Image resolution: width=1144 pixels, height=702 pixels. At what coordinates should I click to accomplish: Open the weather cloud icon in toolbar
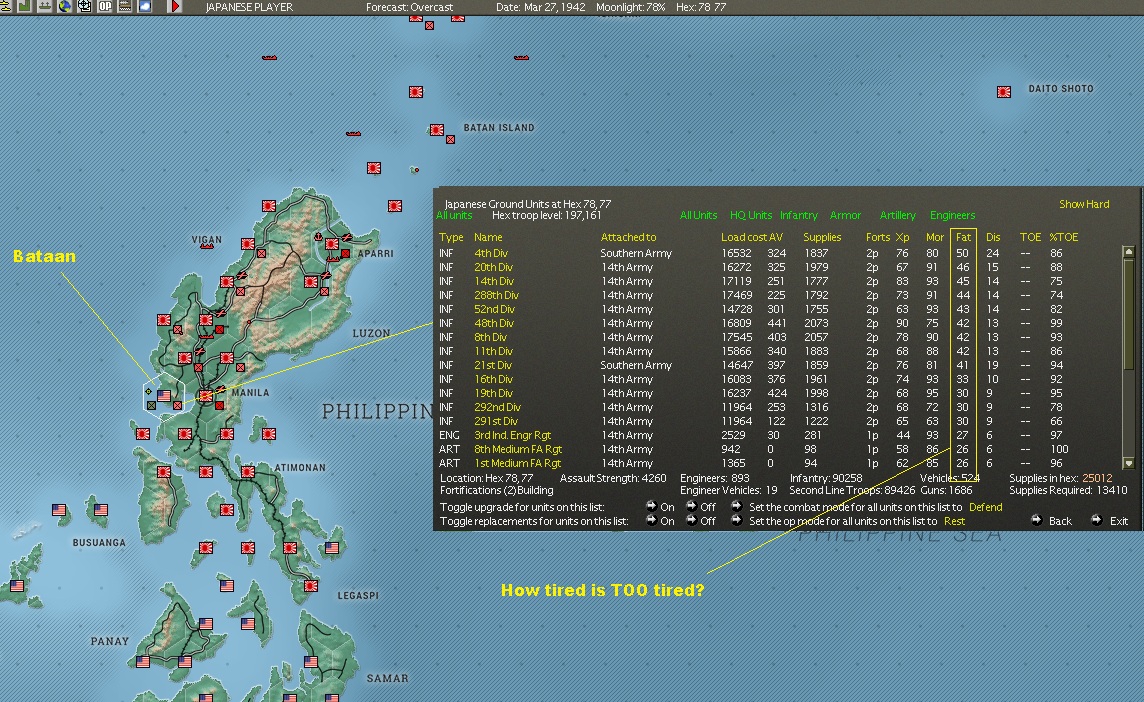click(x=145, y=7)
